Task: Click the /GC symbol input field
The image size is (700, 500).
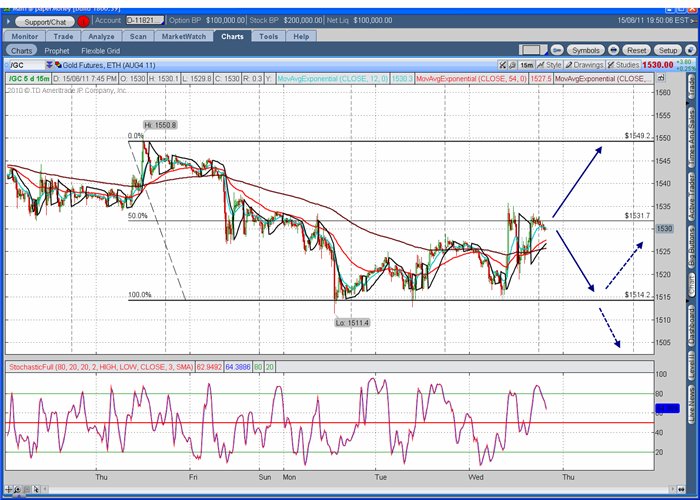Action: click(26, 65)
